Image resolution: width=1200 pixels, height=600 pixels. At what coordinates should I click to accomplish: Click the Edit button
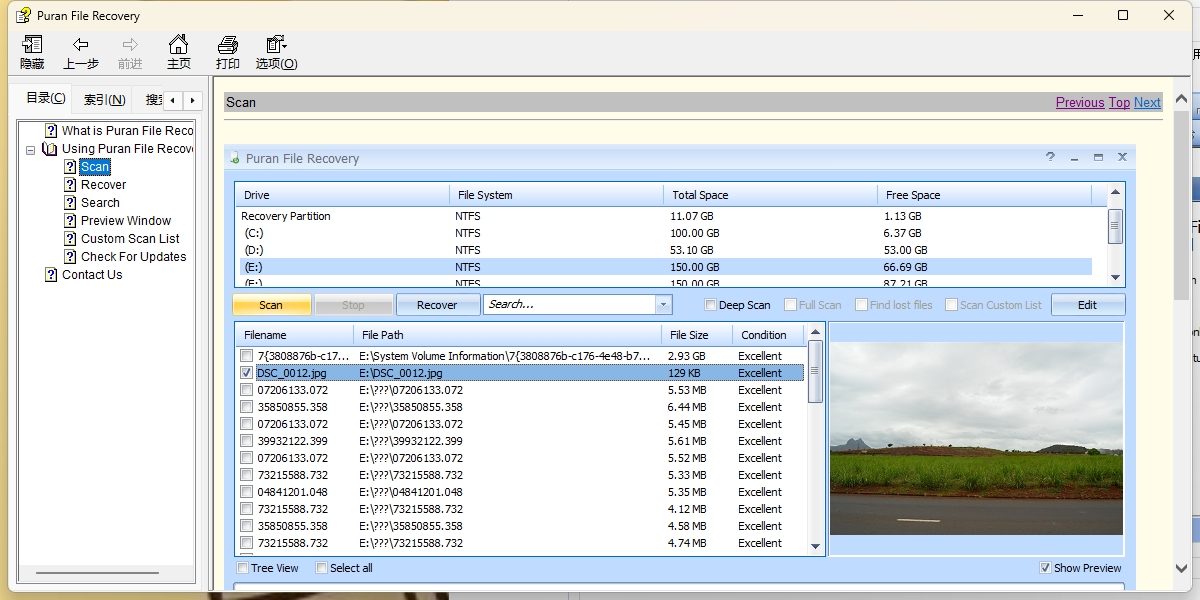[1087, 305]
